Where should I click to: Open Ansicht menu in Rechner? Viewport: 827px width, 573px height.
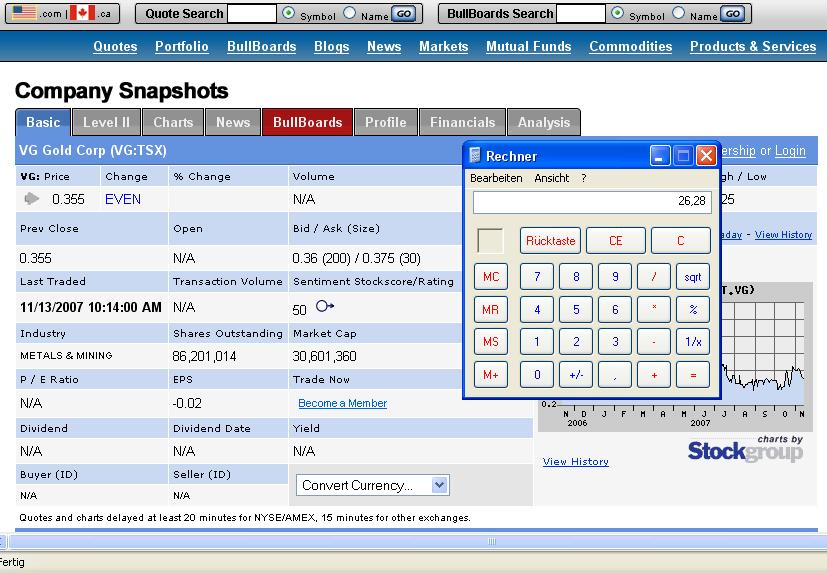pos(552,178)
